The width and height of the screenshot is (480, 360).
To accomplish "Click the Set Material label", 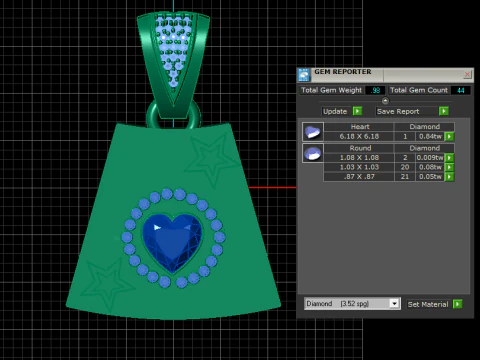I will (428, 304).
